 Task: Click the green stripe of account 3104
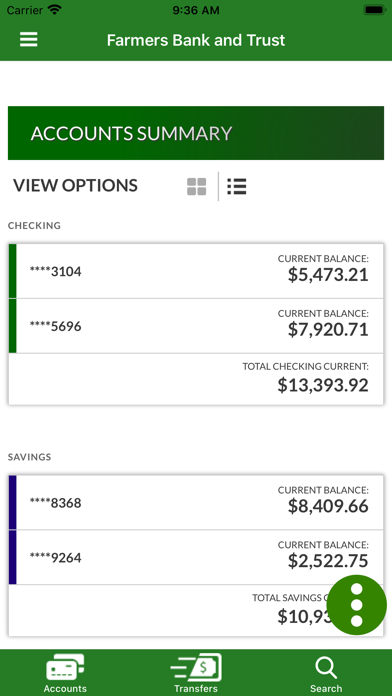(x=12, y=271)
